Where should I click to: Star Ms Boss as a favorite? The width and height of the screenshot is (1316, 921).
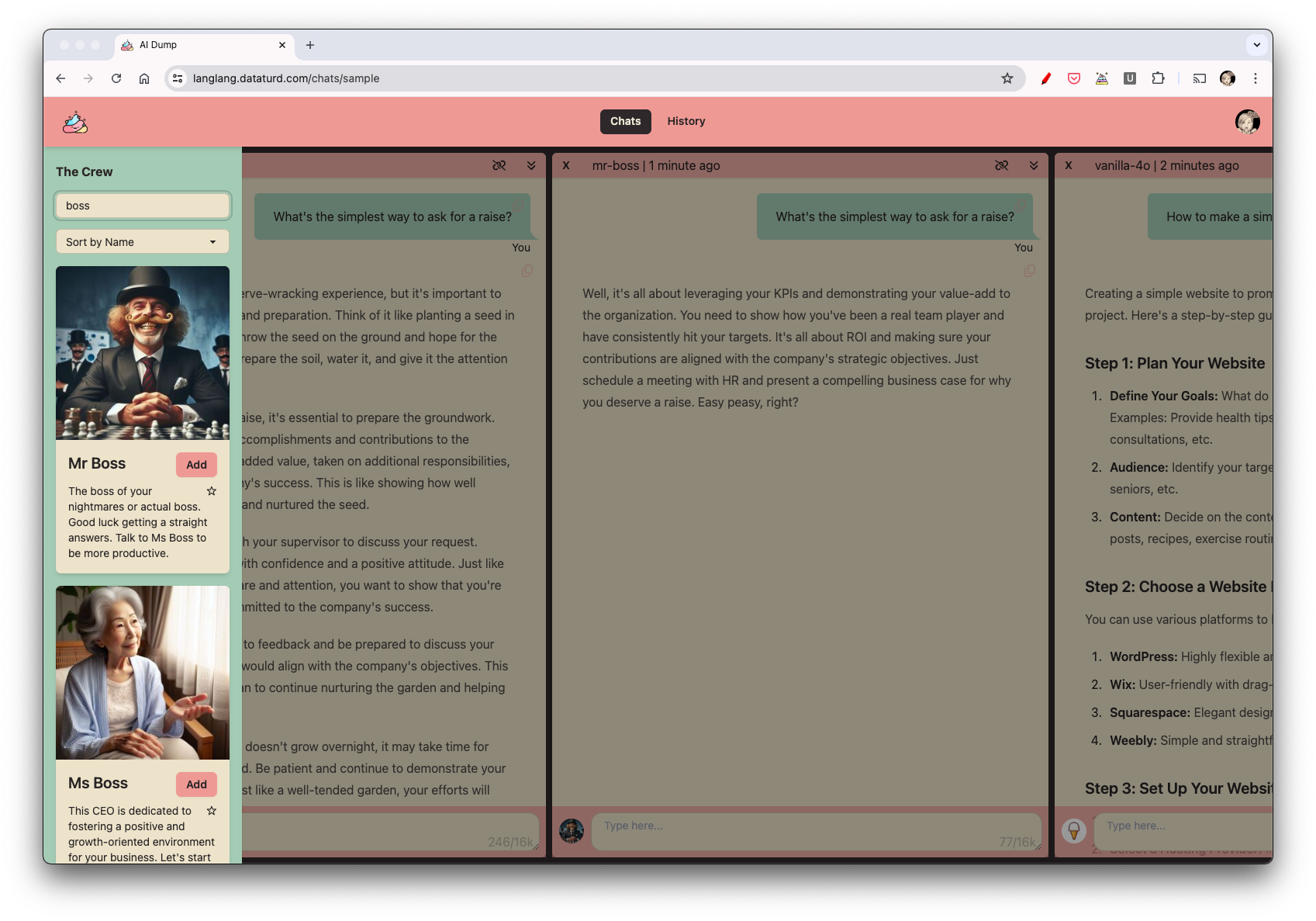tap(211, 811)
